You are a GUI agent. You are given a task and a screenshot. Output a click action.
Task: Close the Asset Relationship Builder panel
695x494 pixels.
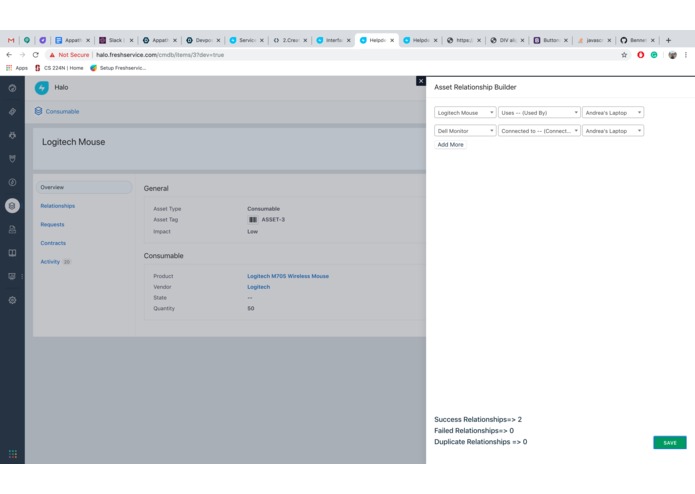pyautogui.click(x=421, y=81)
